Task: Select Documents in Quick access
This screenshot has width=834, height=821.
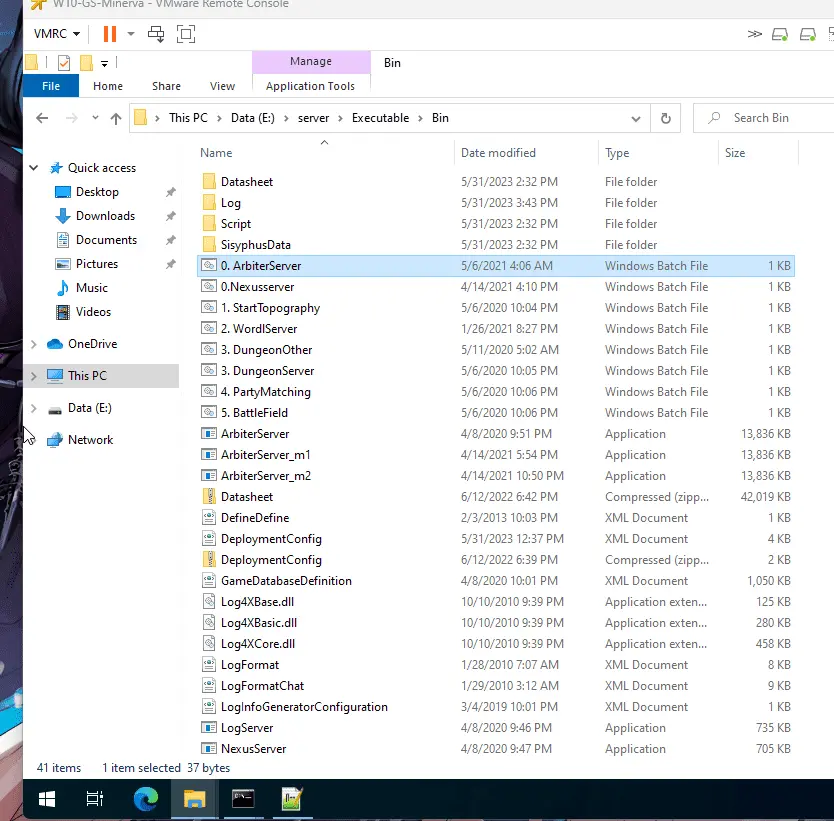Action: [x=106, y=240]
